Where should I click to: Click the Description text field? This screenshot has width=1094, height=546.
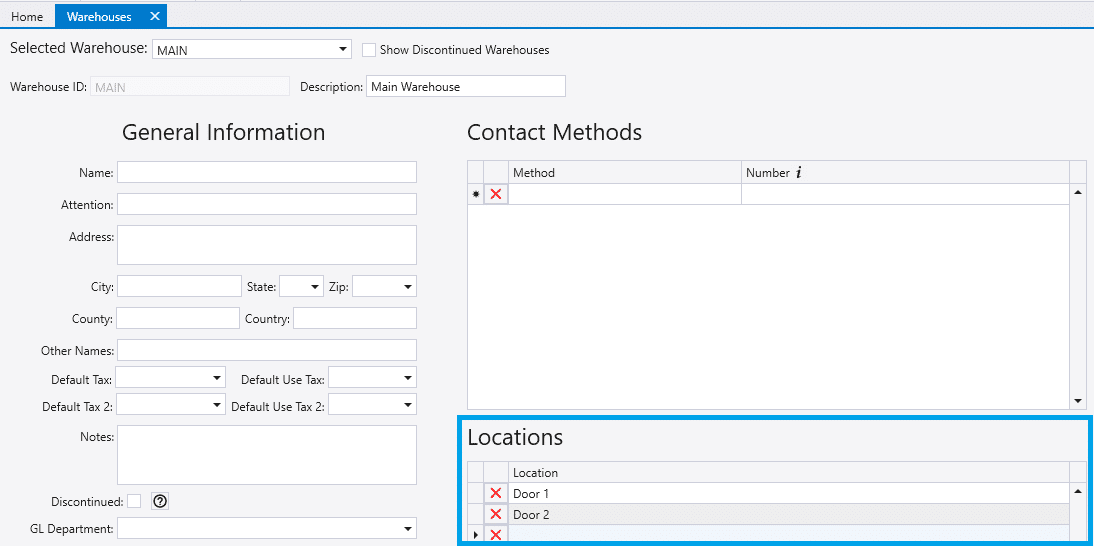click(466, 87)
